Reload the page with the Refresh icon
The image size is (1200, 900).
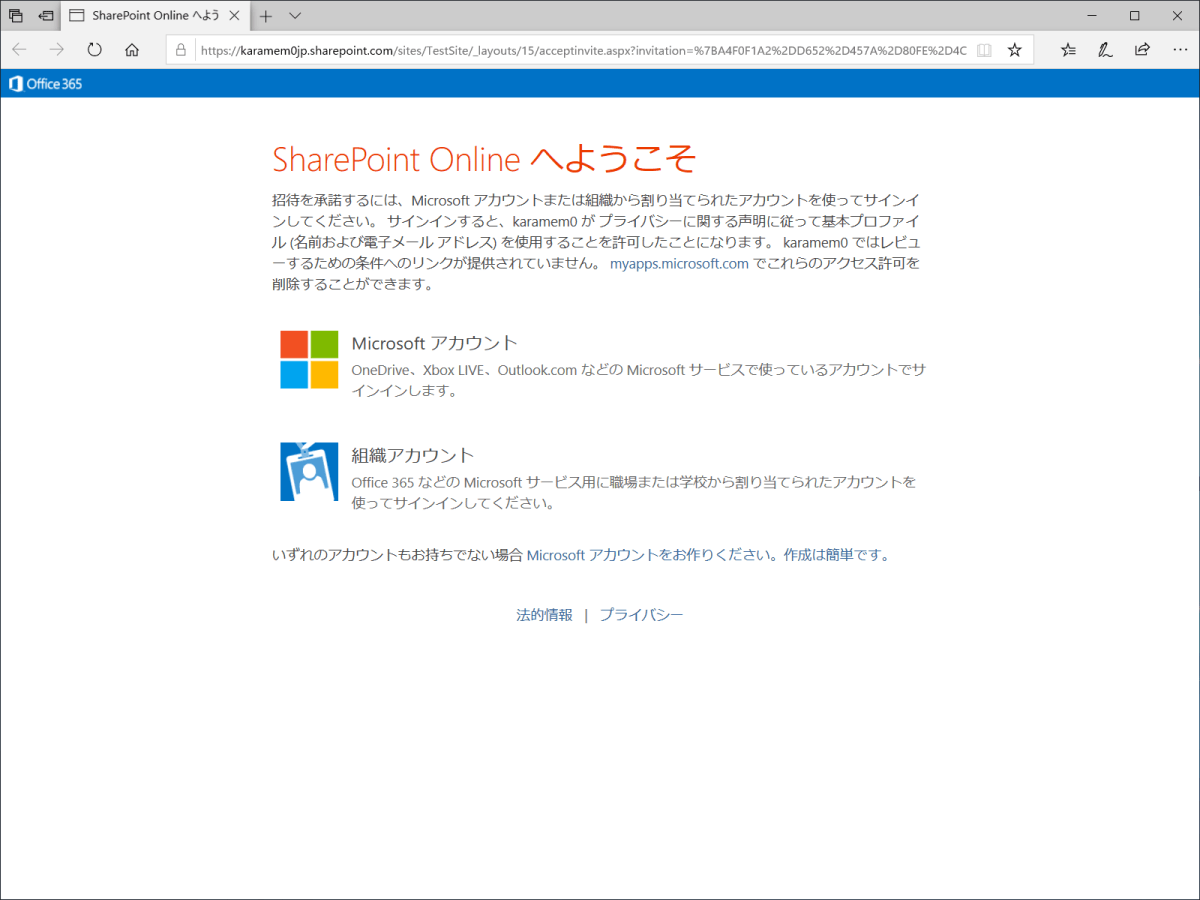click(95, 50)
